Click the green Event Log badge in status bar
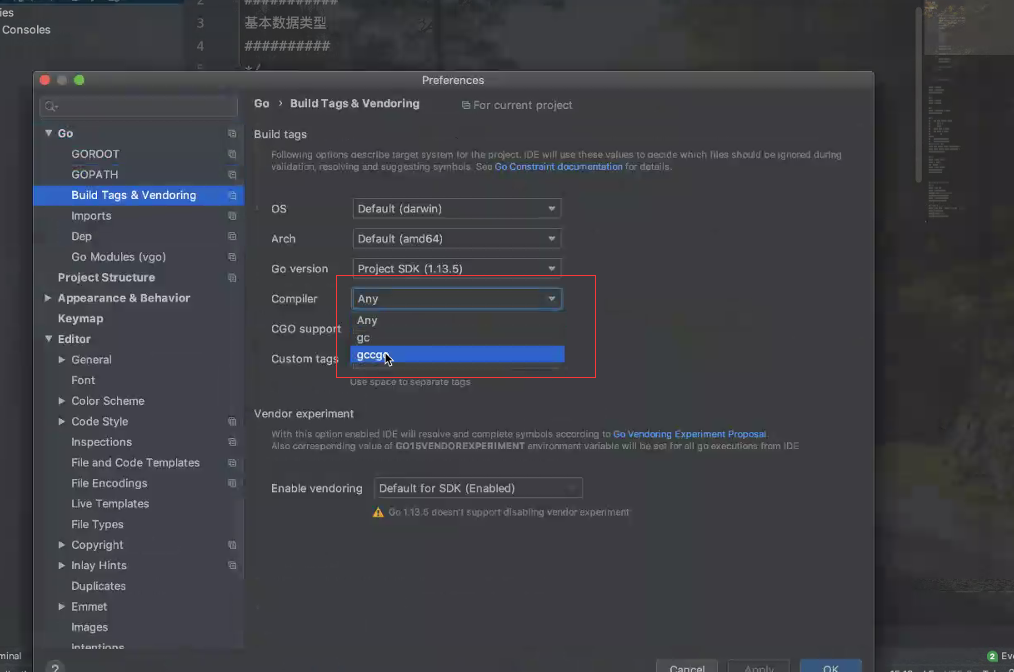Screen dimensions: 1014x672 click(x=992, y=656)
